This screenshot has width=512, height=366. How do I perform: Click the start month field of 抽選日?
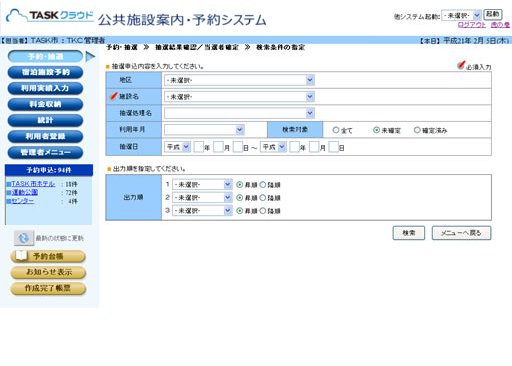[219, 147]
